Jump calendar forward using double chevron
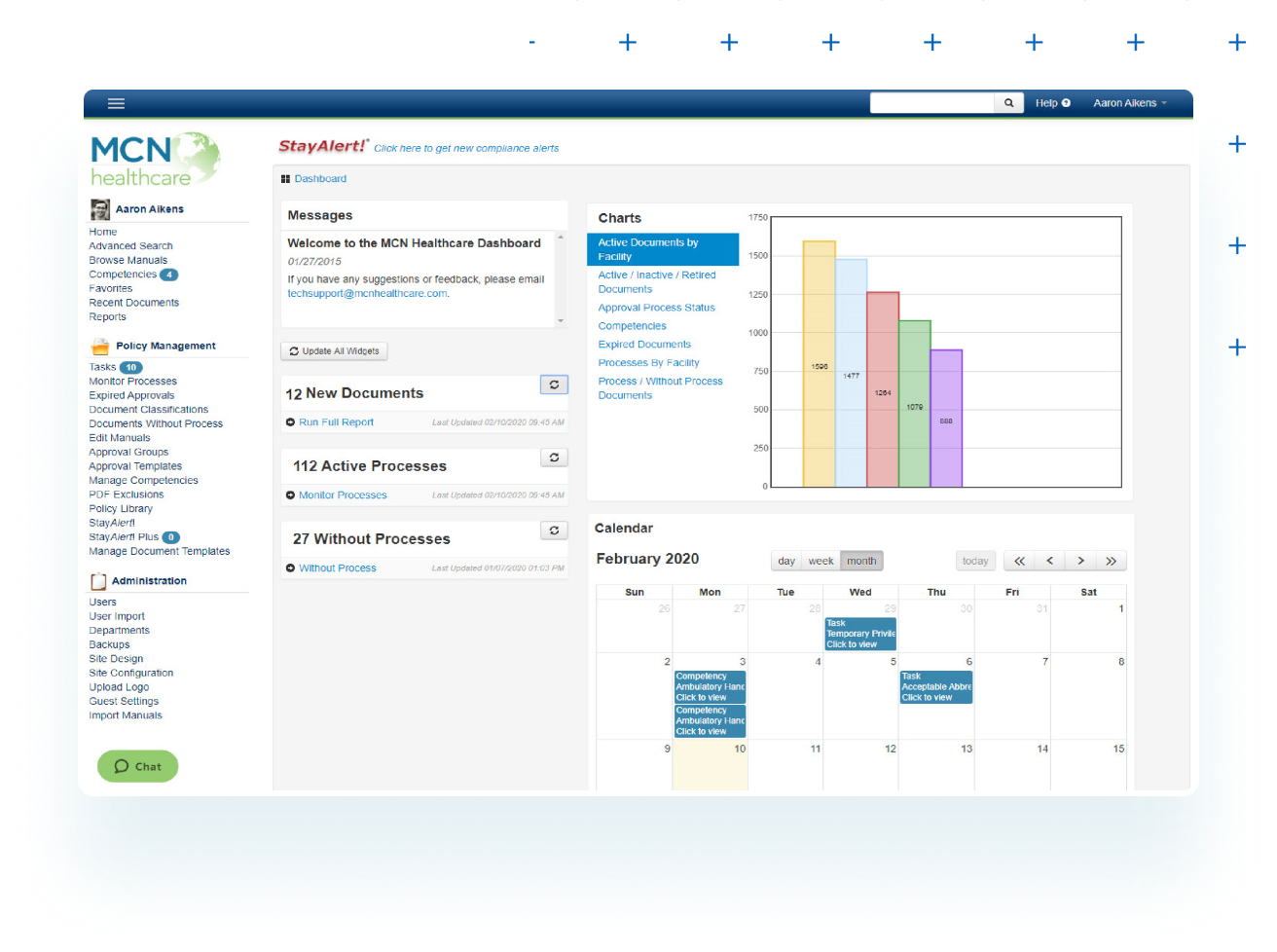This screenshot has height=952, width=1277. [1112, 561]
